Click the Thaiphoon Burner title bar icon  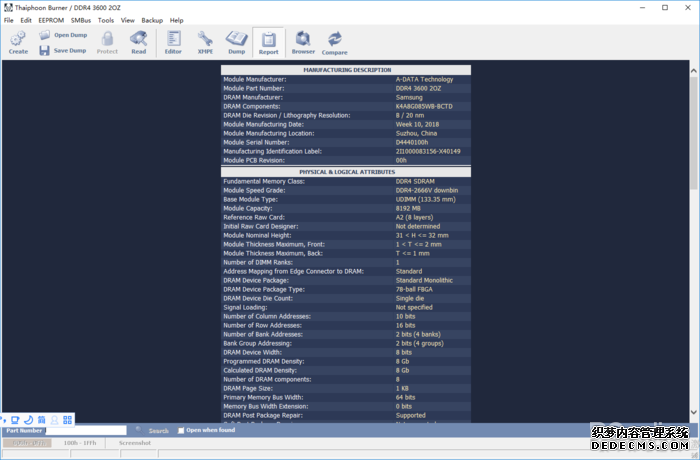pyautogui.click(x=8, y=8)
